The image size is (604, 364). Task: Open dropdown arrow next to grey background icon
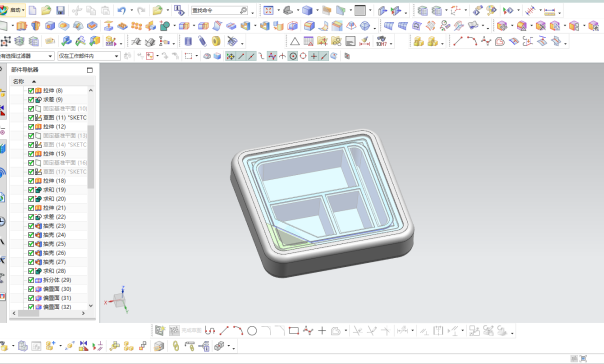click(x=370, y=10)
